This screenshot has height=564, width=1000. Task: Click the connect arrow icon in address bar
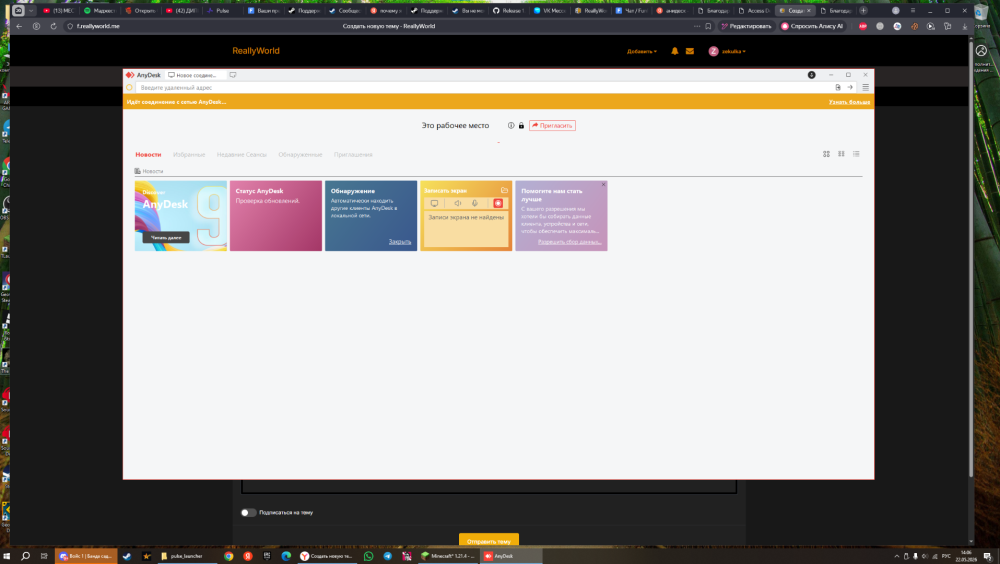click(x=849, y=87)
